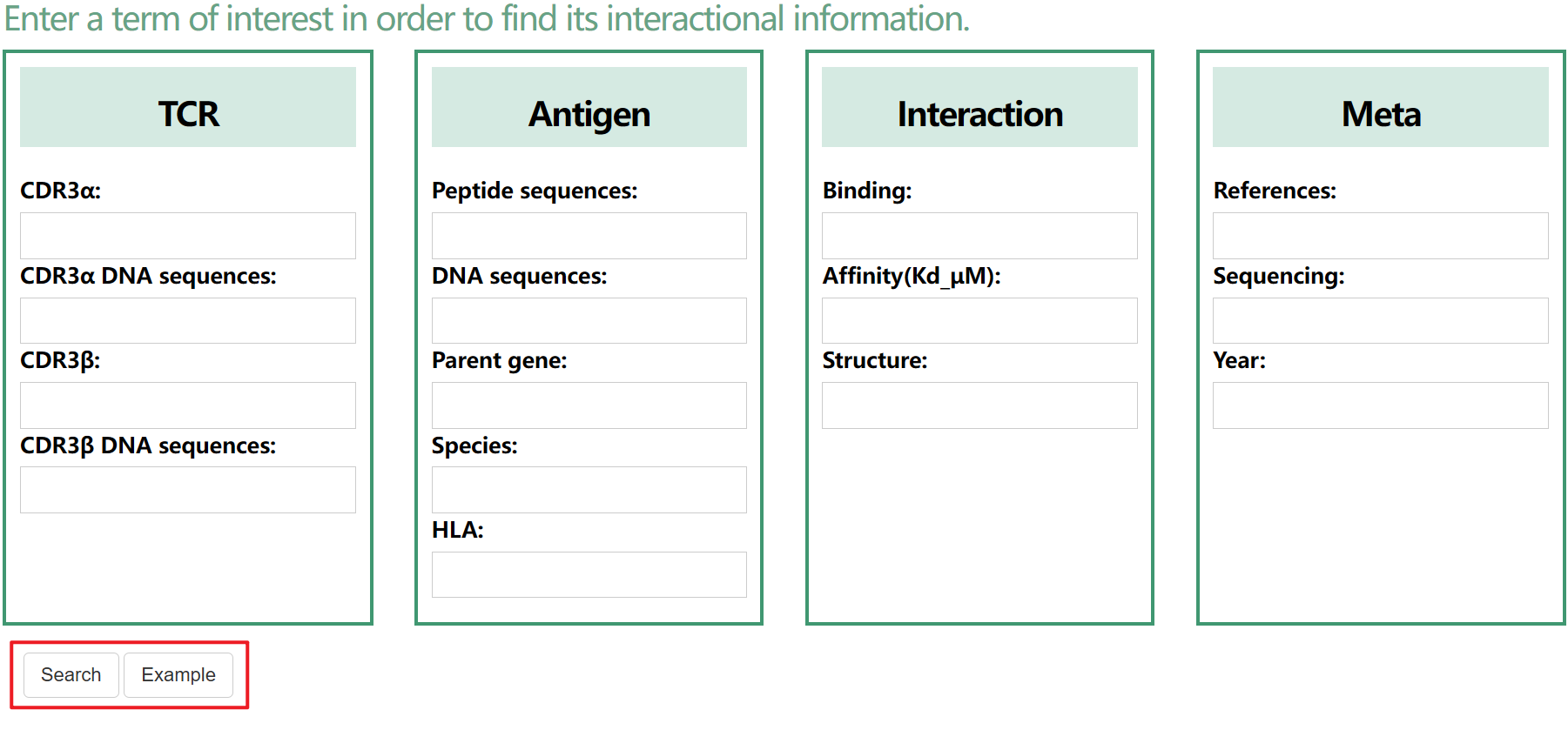Click the Example button

tap(178, 675)
